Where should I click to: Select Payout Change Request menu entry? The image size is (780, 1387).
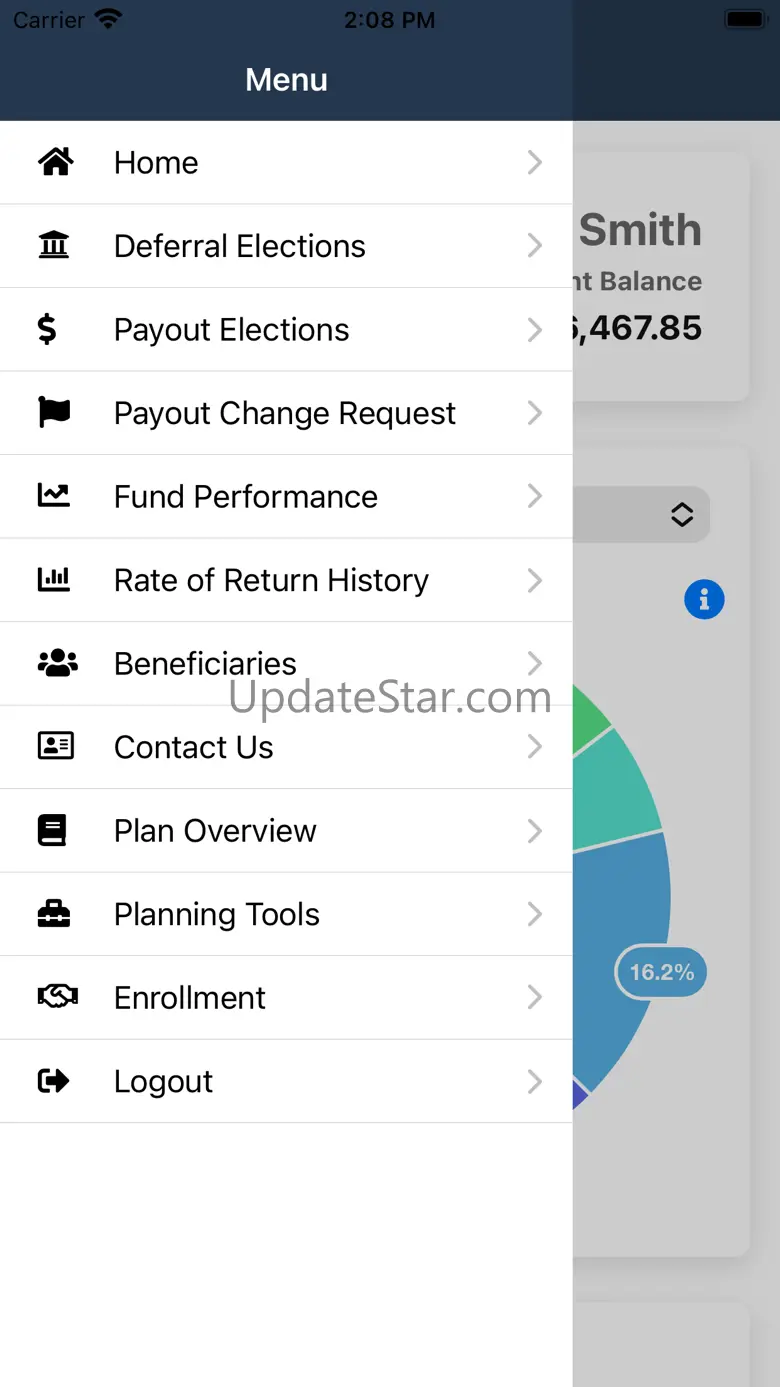(285, 413)
